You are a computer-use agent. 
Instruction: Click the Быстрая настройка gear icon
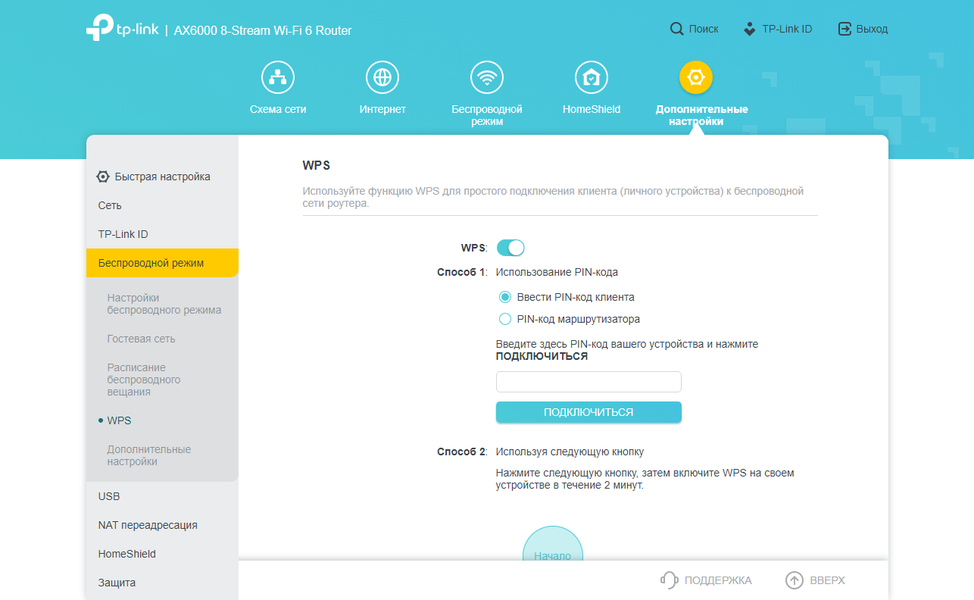point(103,176)
